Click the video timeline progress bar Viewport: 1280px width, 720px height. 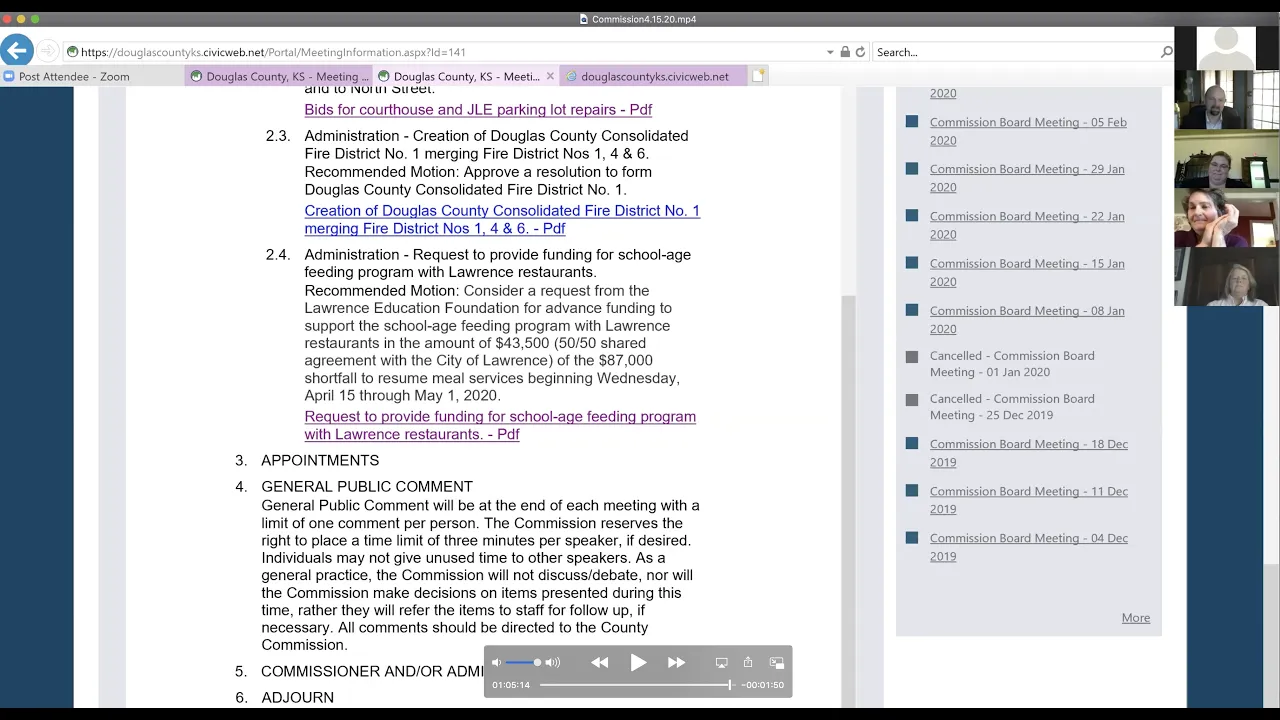coord(637,685)
